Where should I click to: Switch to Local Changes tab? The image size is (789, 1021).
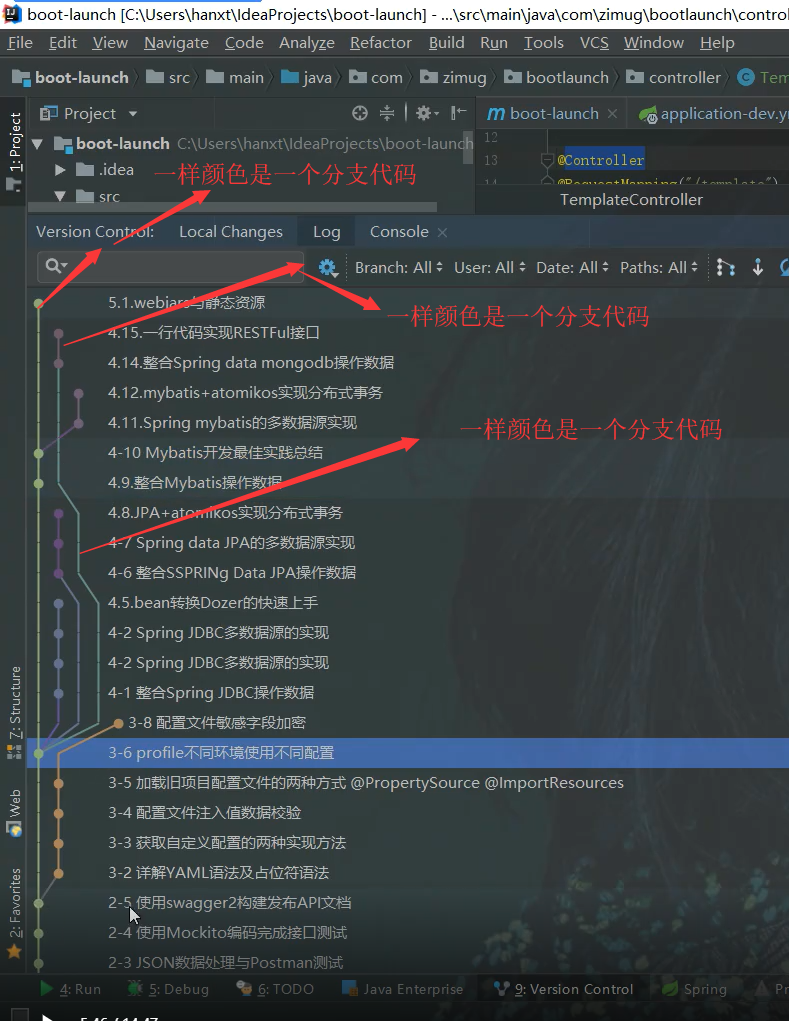[x=231, y=232]
